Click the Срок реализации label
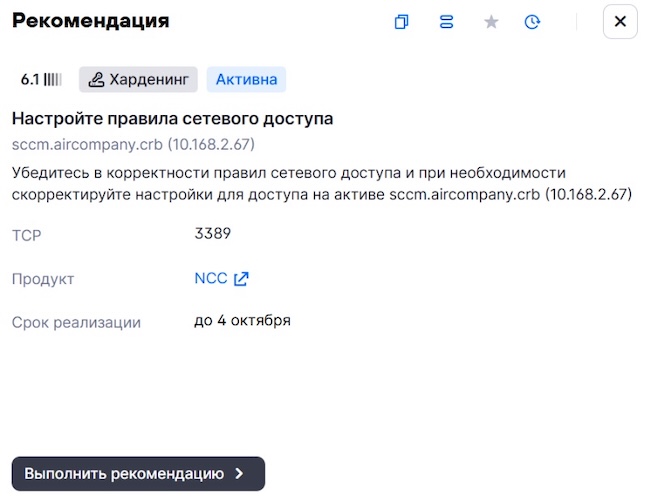The image size is (650, 502). coord(76,322)
